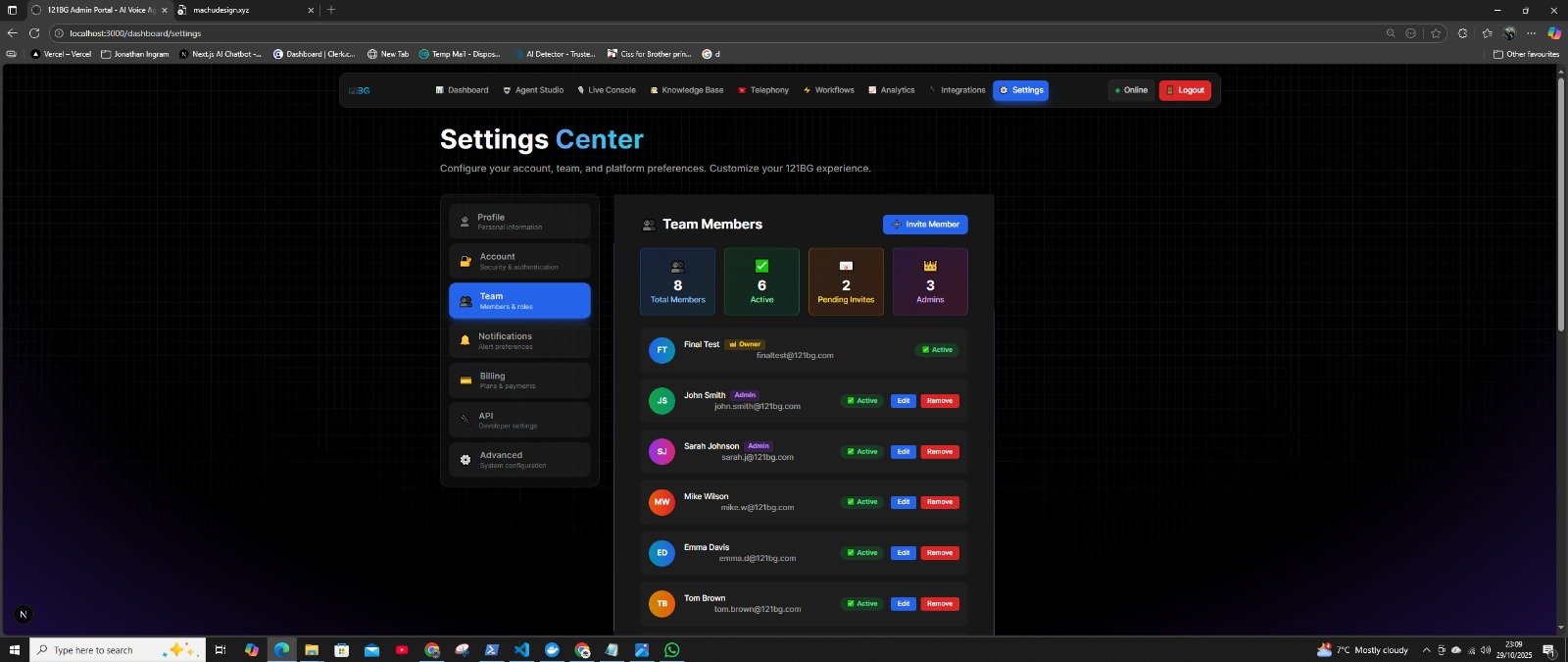Viewport: 1568px width, 662px height.
Task: Edit Sarah Johnson's member entry
Action: click(x=904, y=452)
